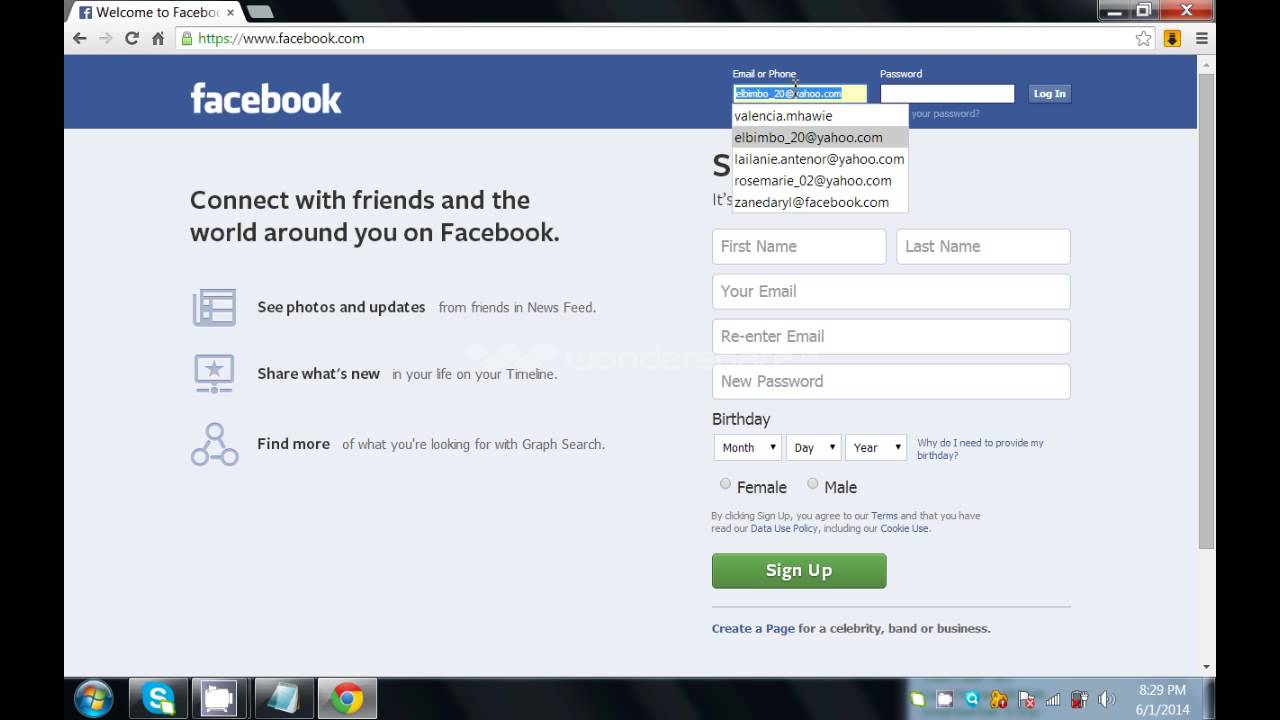This screenshot has height=720, width=1280.
Task: Open a new browser tab
Action: 259,12
